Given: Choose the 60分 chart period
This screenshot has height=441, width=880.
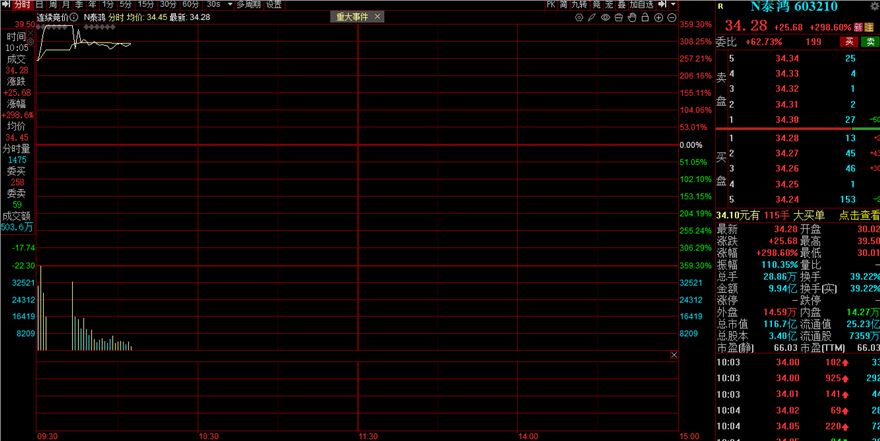Looking at the screenshot, I should coord(190,5).
